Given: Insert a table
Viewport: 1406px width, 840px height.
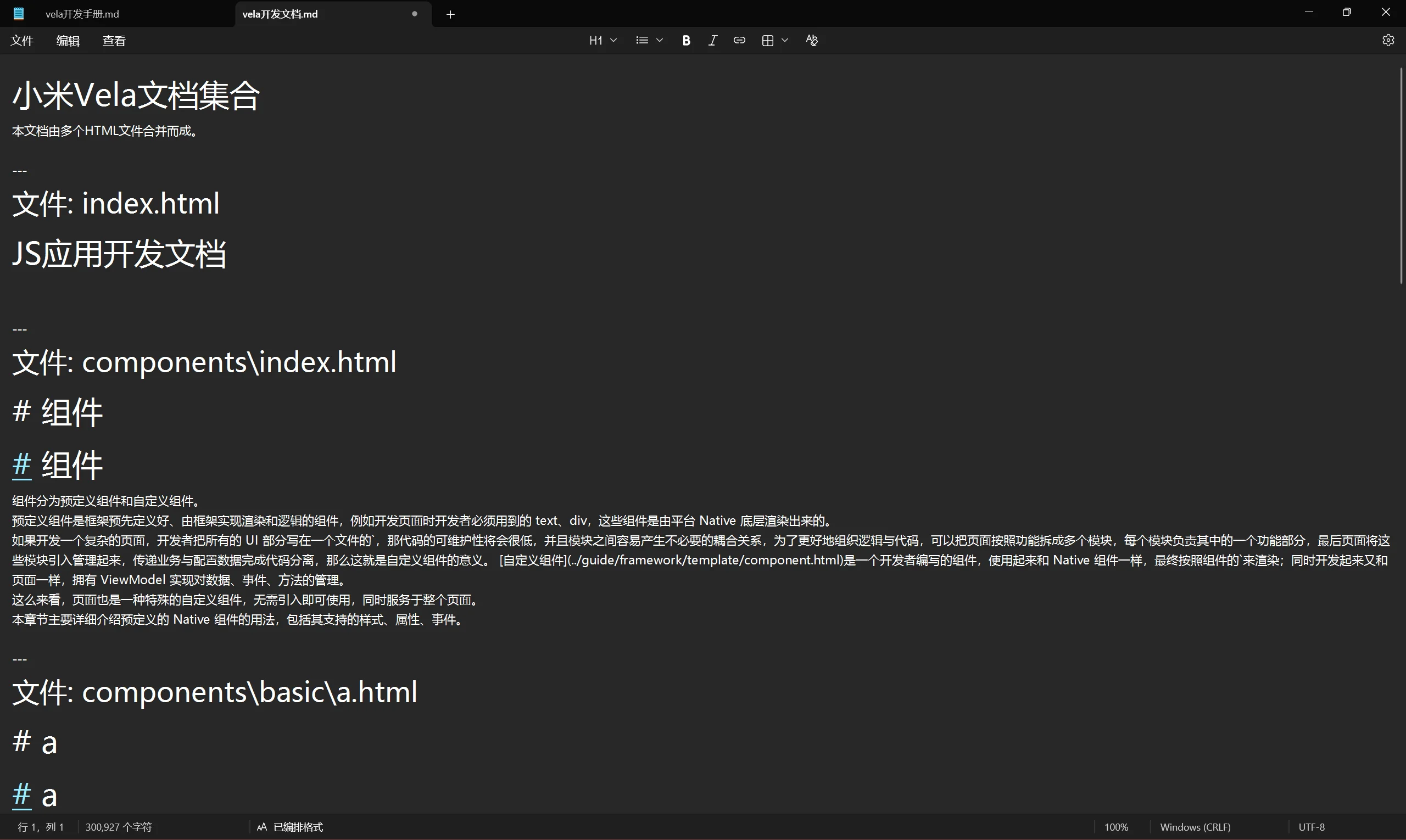Looking at the screenshot, I should [x=767, y=40].
